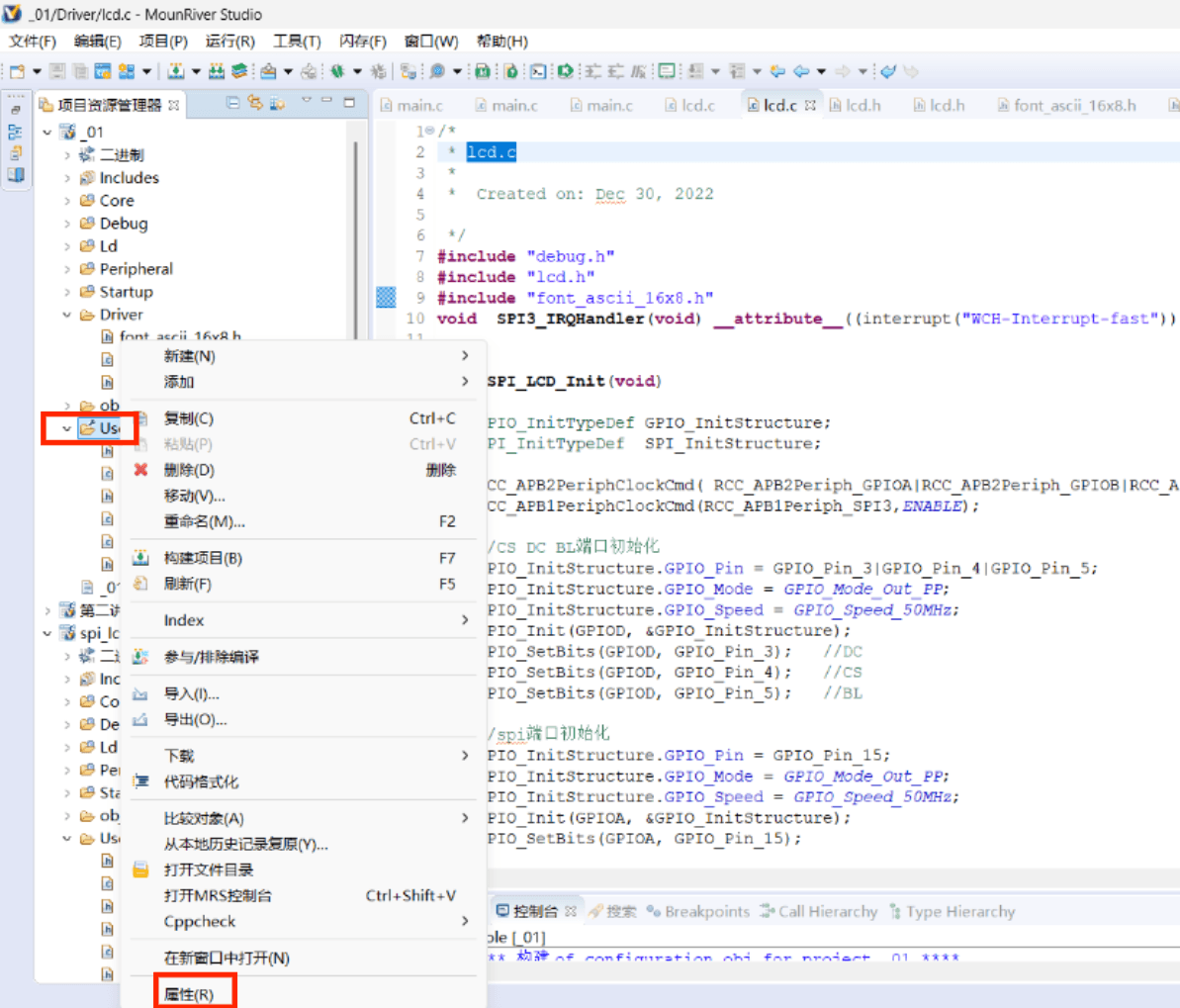The width and height of the screenshot is (1180, 1008).
Task: Click the folder icon beside 打开文件目录
Action: click(140, 870)
